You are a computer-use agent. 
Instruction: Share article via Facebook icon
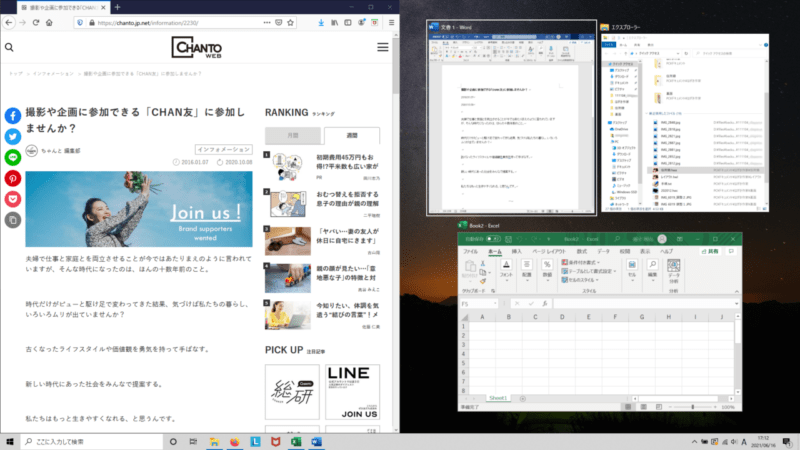[14, 115]
